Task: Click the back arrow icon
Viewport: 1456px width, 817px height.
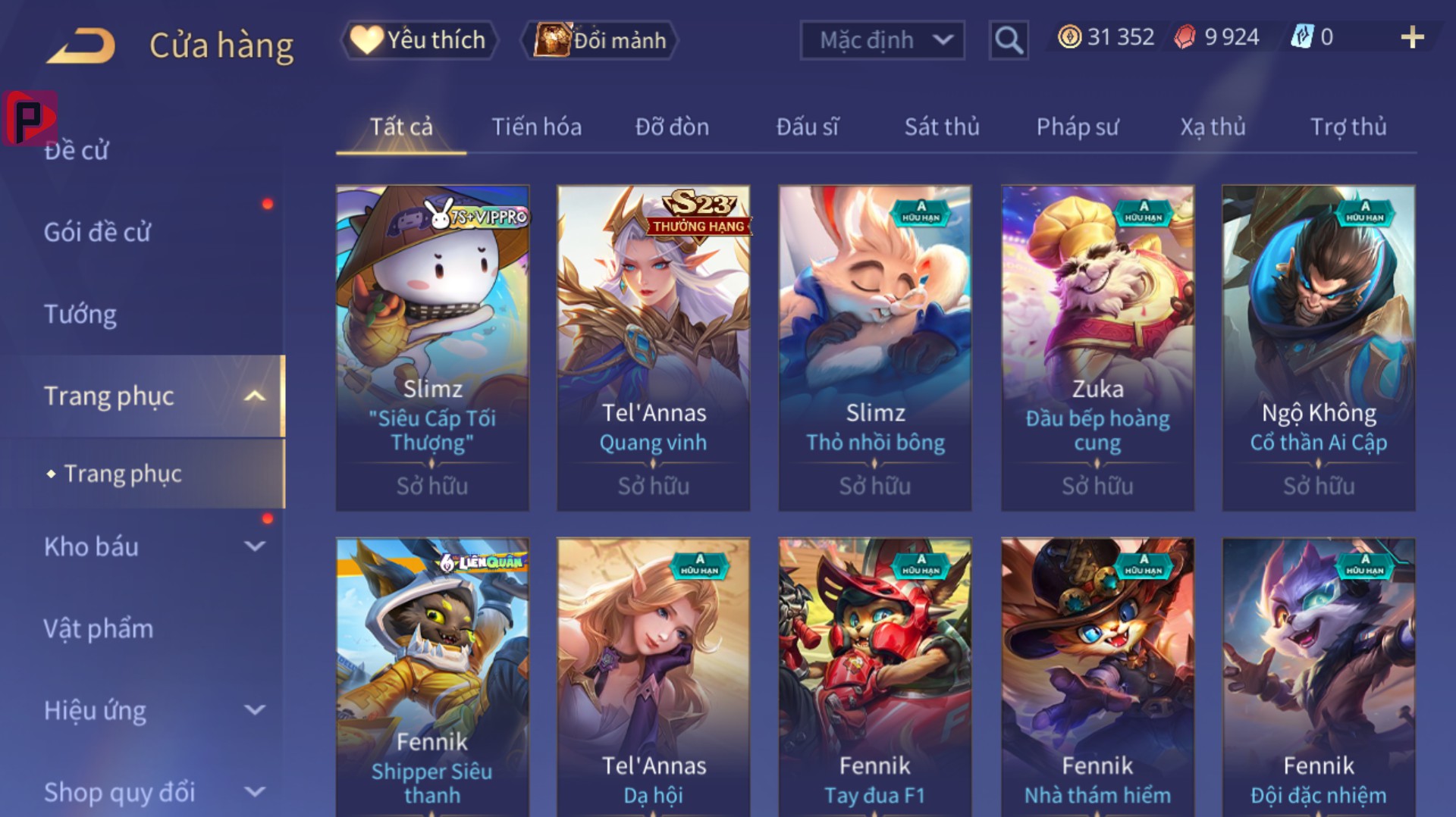Action: tap(80, 45)
